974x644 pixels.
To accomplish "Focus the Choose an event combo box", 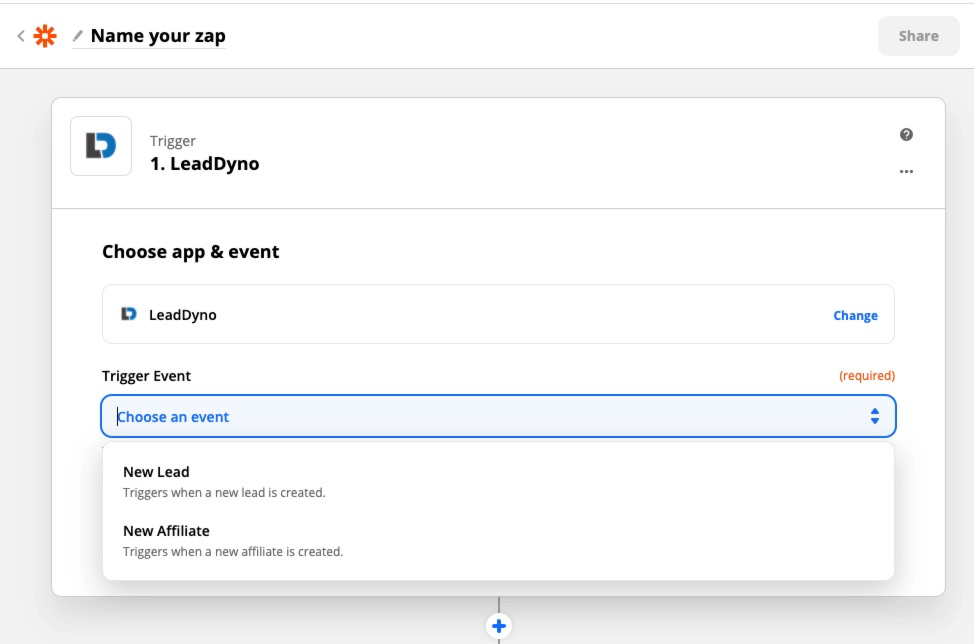I will pos(498,416).
